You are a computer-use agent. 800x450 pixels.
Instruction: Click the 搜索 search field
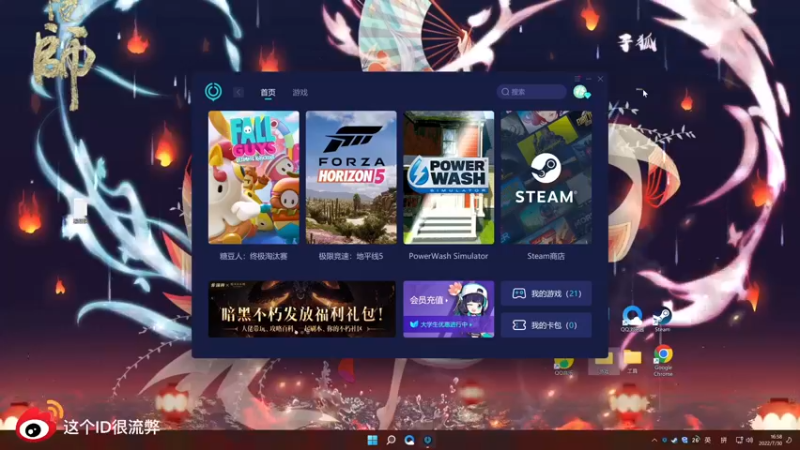pyautogui.click(x=532, y=92)
